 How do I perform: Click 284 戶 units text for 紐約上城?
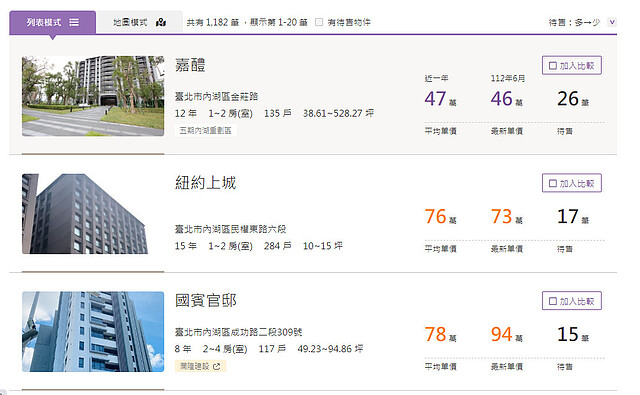pyautogui.click(x=278, y=246)
